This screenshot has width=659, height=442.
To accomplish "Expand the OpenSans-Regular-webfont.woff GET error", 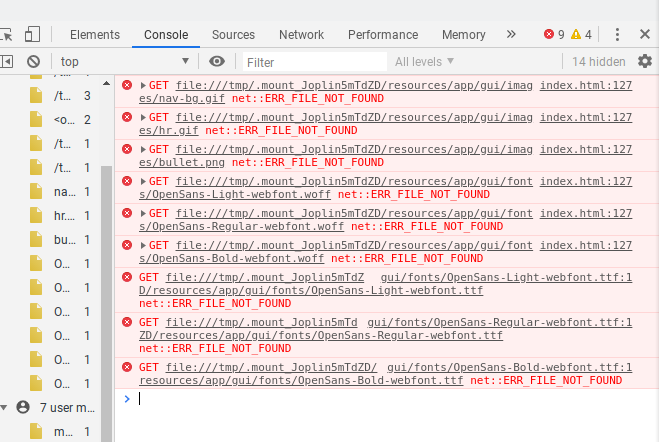I will (143, 213).
